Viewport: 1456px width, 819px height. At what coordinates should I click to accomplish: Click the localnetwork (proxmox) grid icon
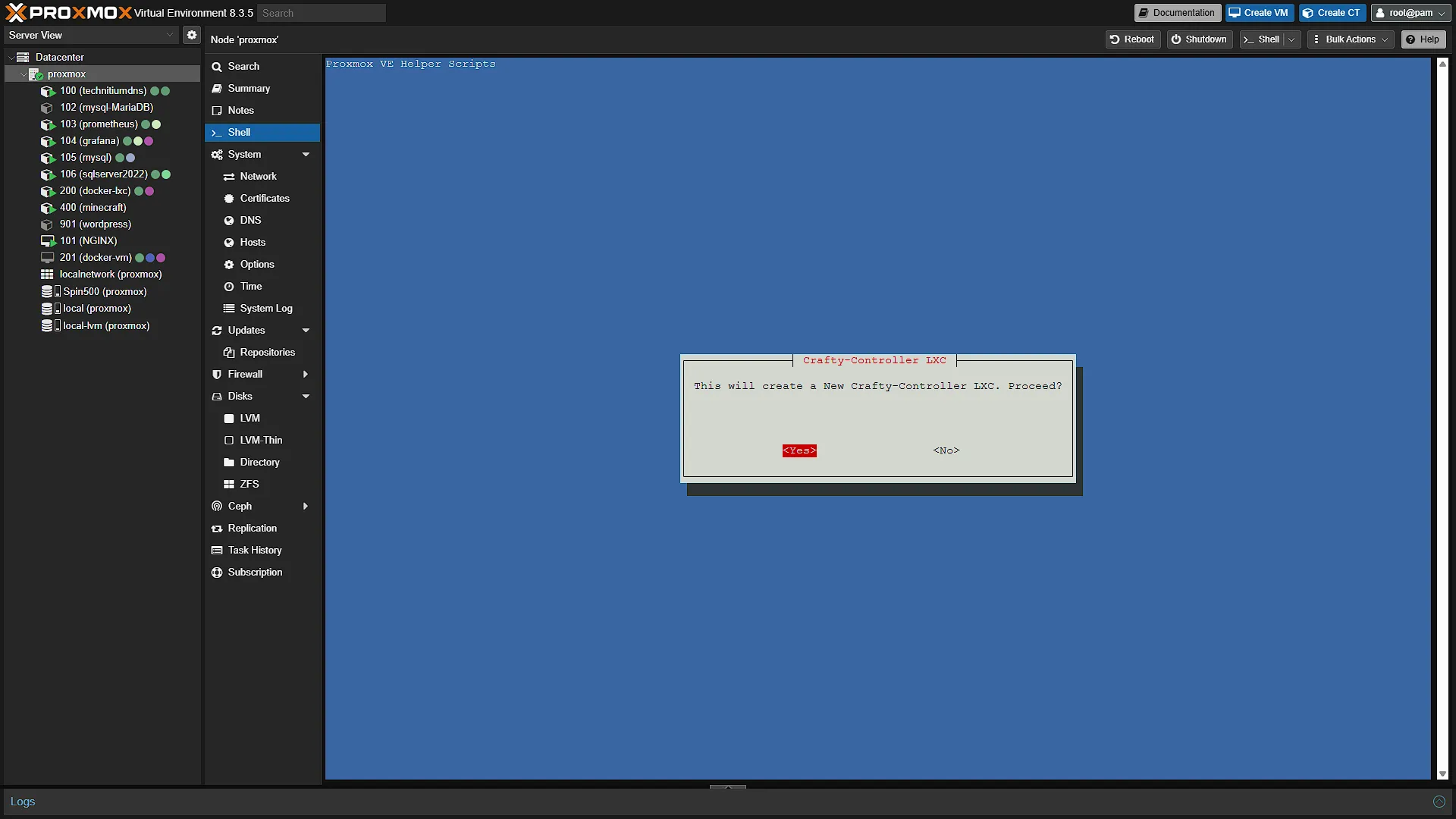tap(47, 275)
